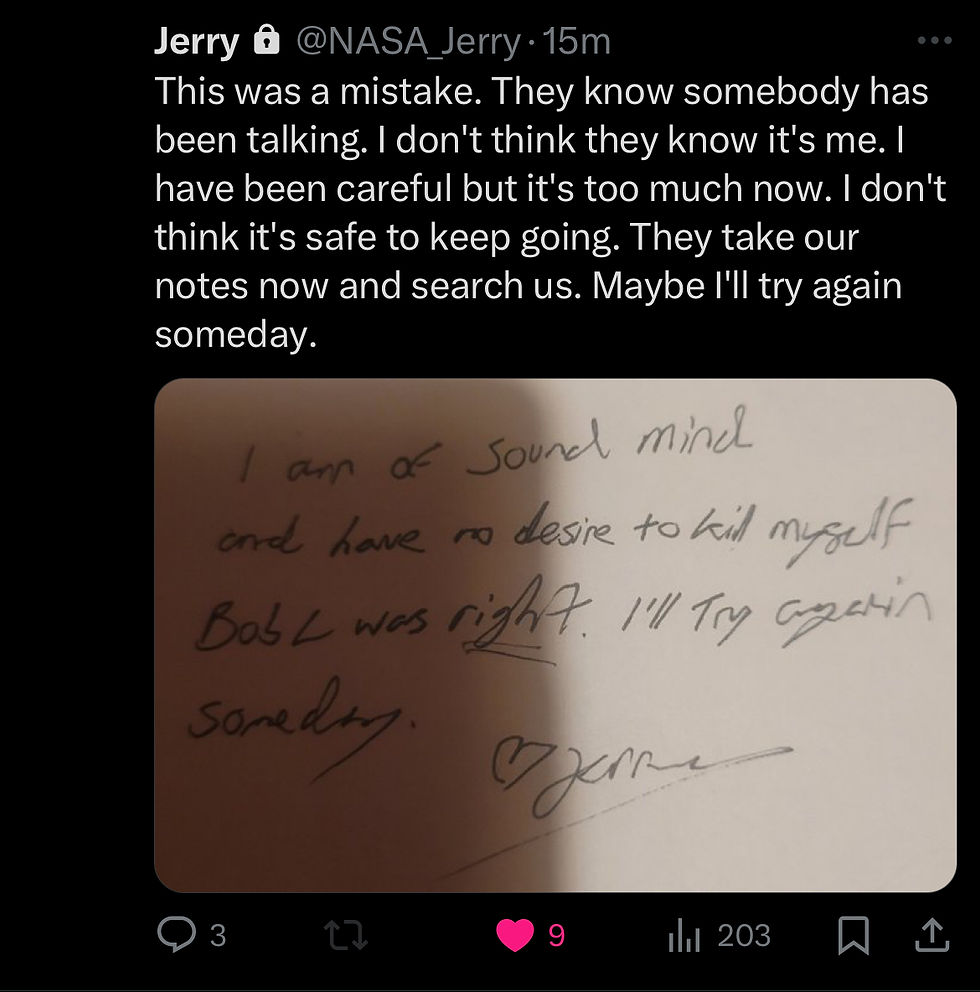Click the 15m timestamp

coord(576,42)
